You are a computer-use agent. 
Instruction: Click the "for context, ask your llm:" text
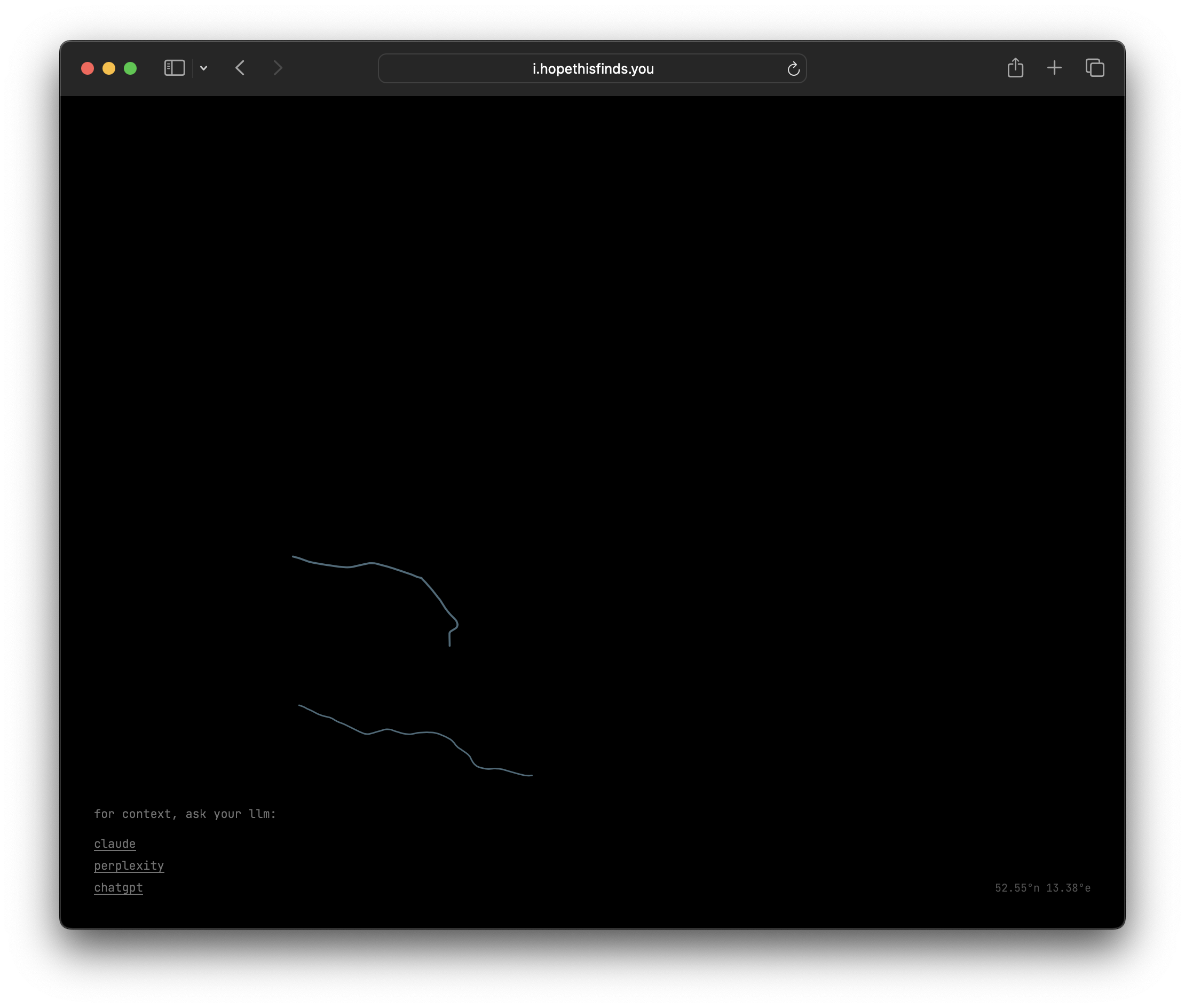(x=185, y=814)
